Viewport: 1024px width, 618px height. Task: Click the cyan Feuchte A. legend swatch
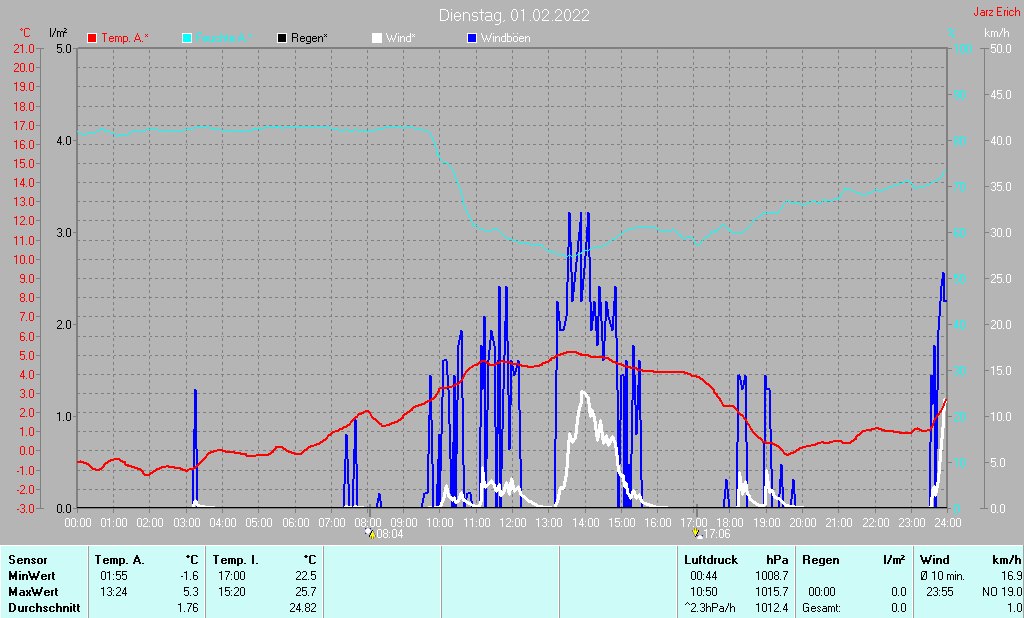187,38
